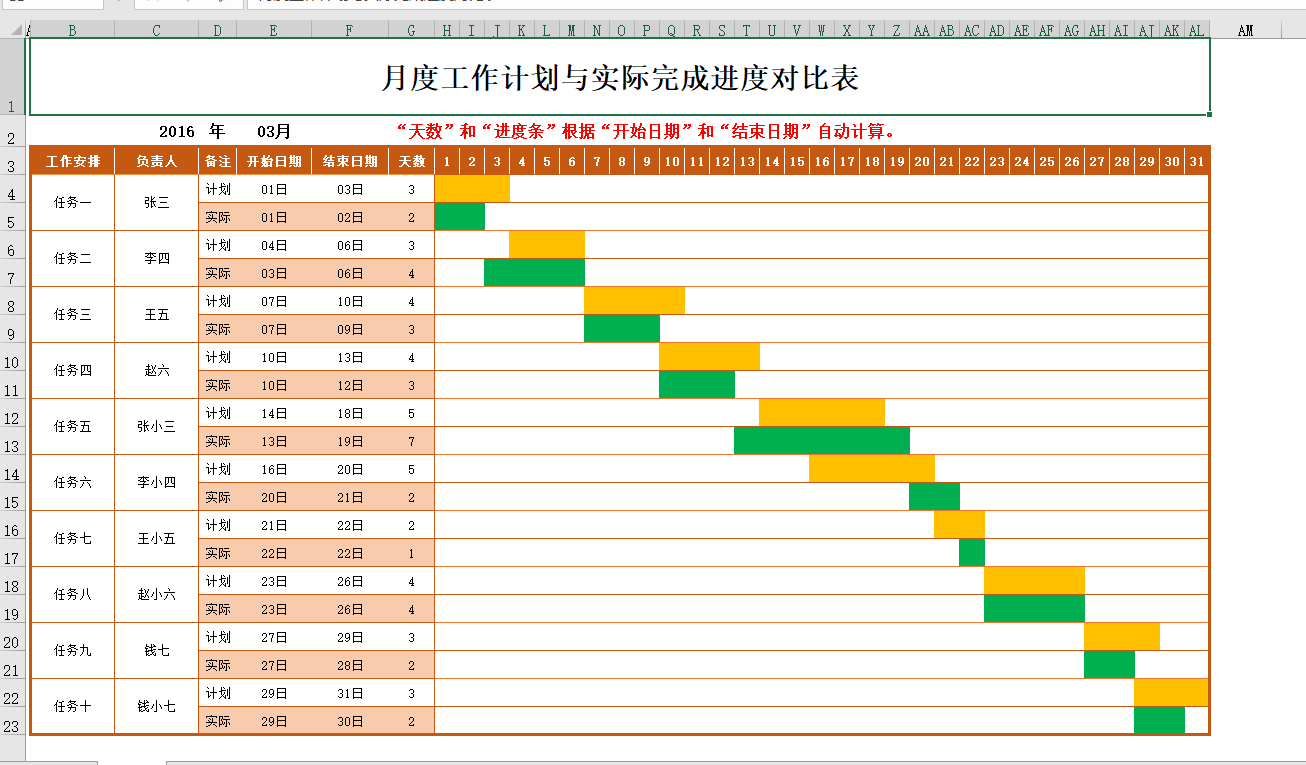
Task: Select column E header
Action: pyautogui.click(x=274, y=31)
